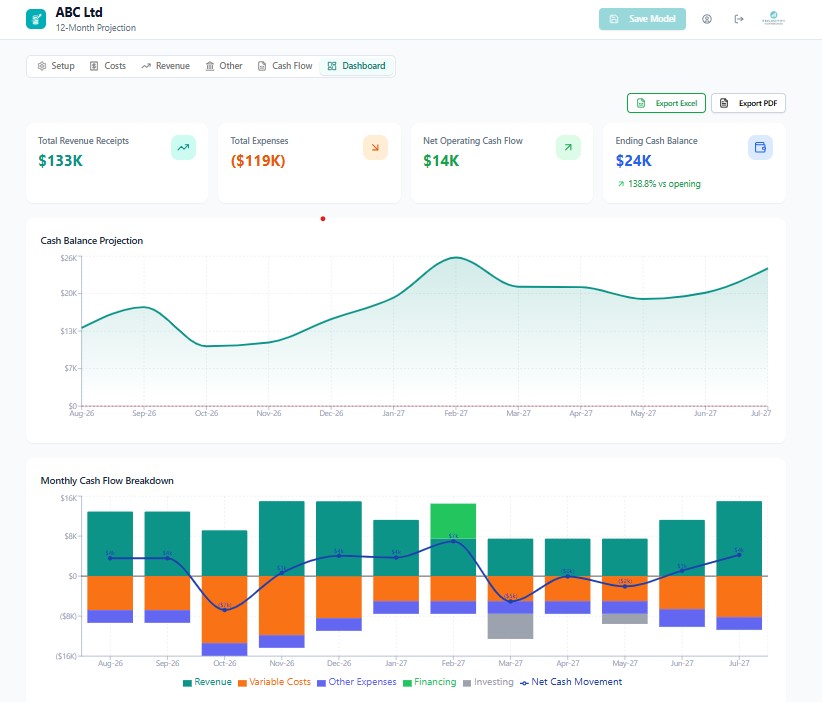Screen dimensions: 822x702
Task: Click the Feb-27 label on Cash Balance axis
Action: click(x=456, y=413)
